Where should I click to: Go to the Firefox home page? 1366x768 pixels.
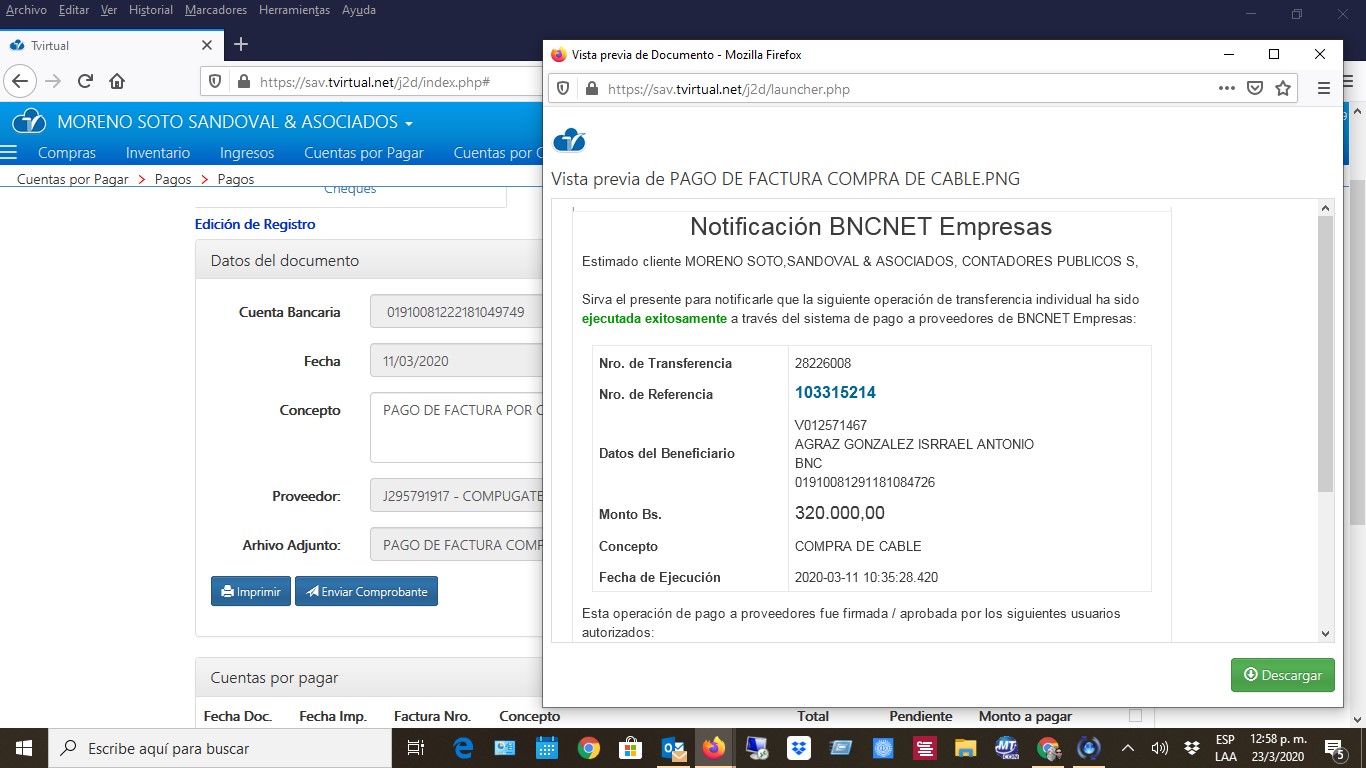(x=117, y=82)
